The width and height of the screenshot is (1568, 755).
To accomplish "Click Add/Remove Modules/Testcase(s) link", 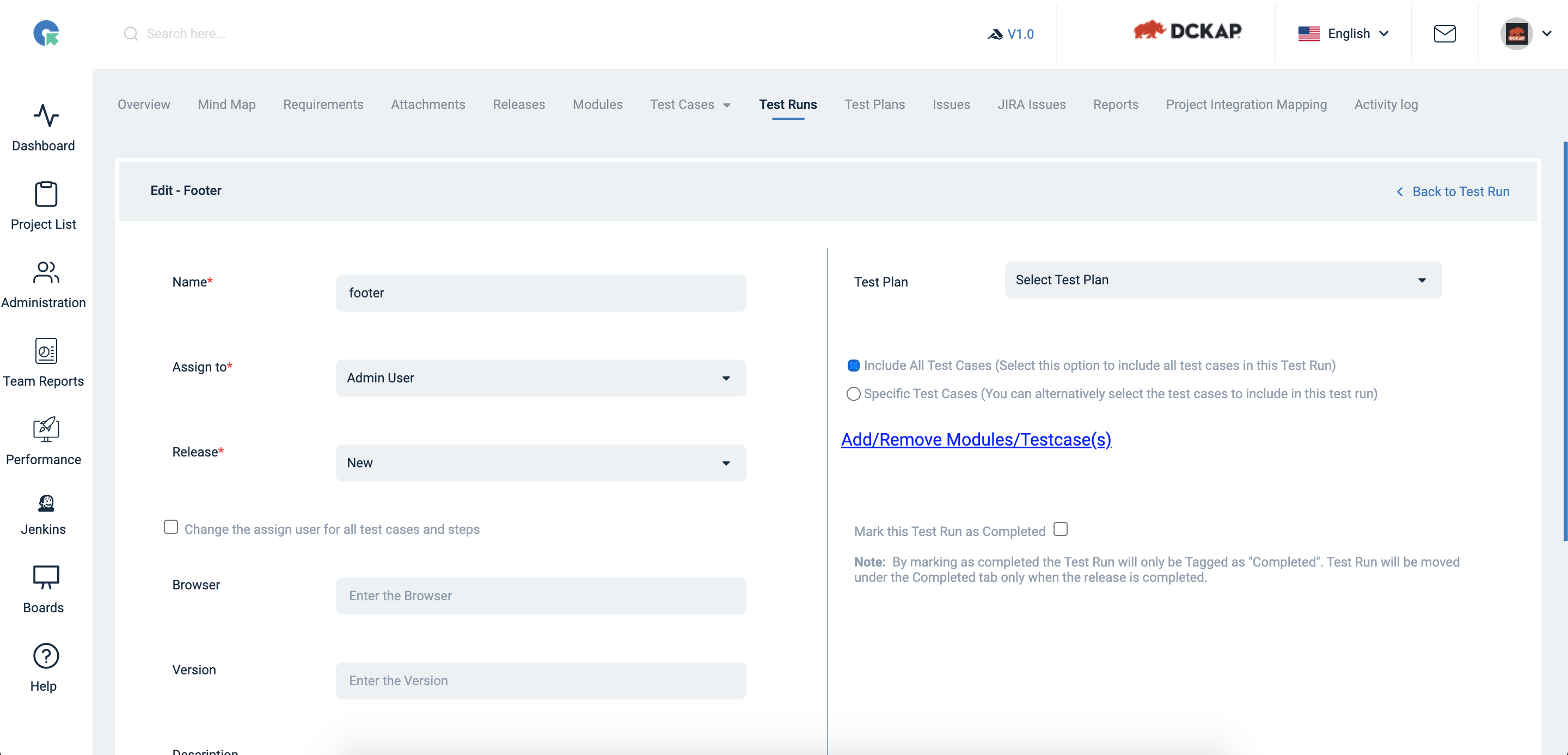I will [976, 440].
